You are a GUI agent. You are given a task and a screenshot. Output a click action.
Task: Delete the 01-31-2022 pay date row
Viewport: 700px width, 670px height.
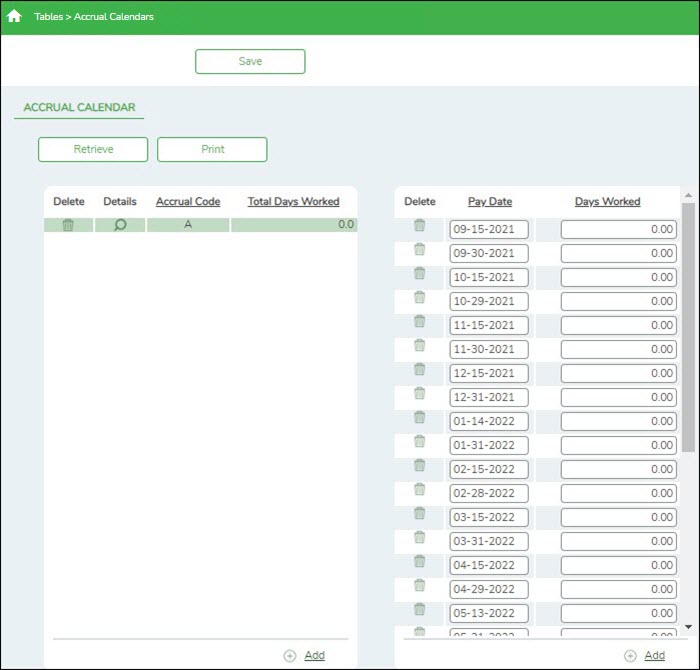tap(419, 441)
